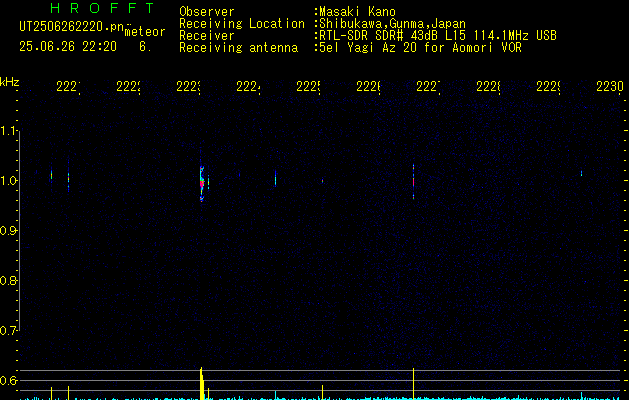Click the yellow intensity spike just before 2227
Screen dimensions: 629x400
413,384
